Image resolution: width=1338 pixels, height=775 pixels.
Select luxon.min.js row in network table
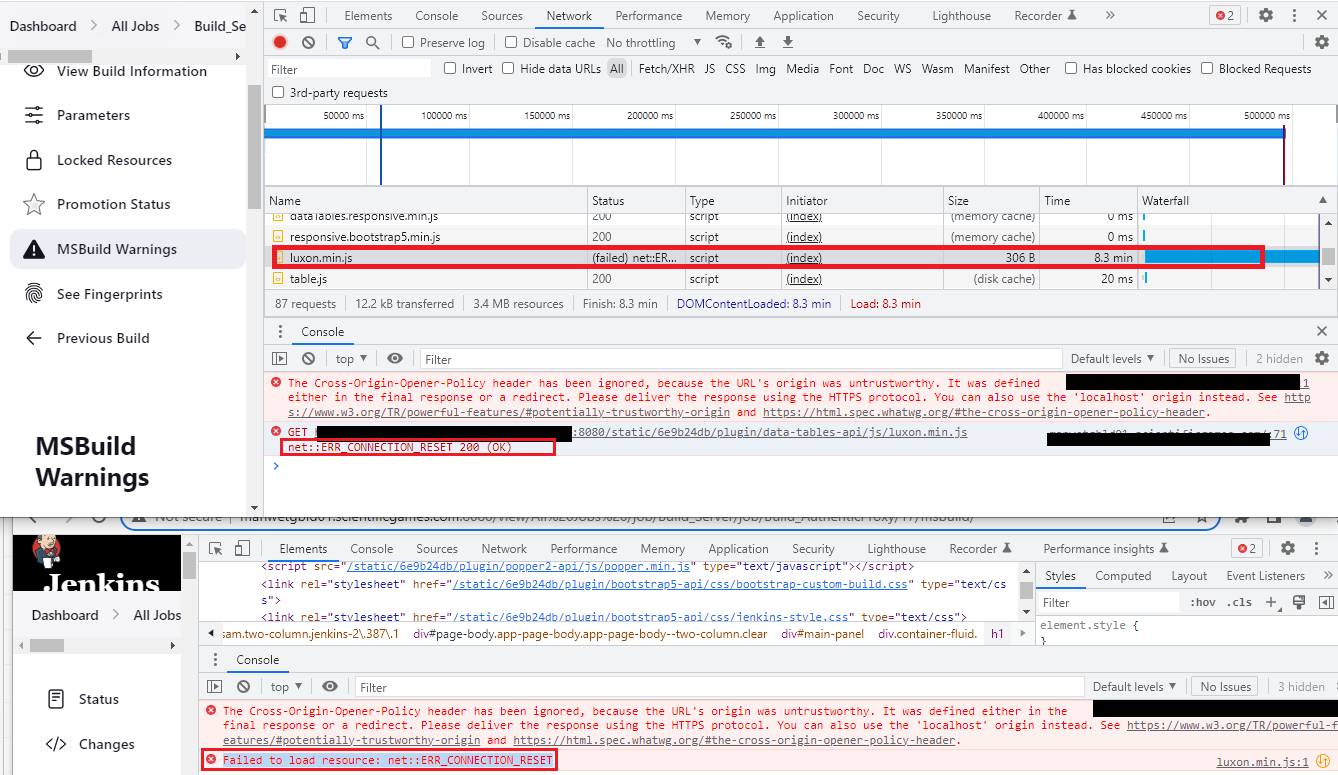pyautogui.click(x=793, y=257)
